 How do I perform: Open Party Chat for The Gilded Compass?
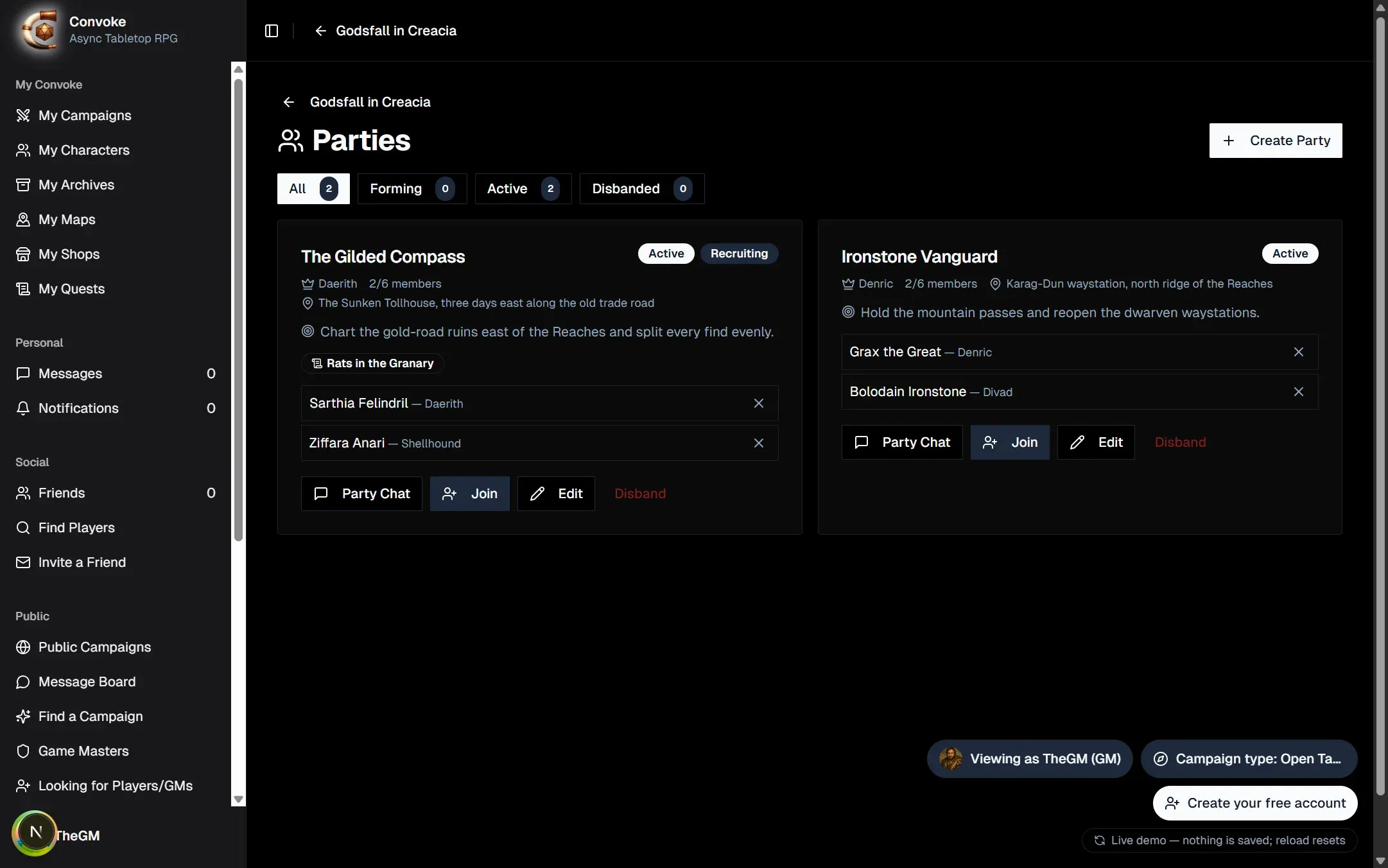coord(361,494)
